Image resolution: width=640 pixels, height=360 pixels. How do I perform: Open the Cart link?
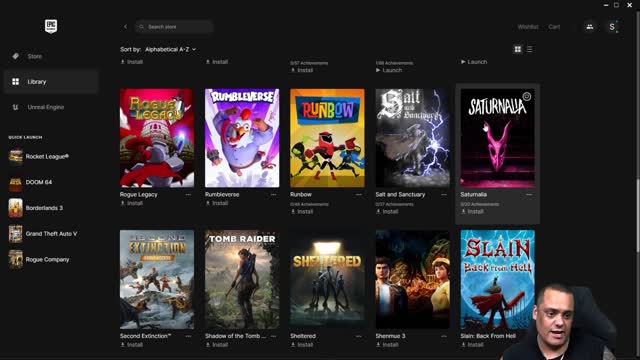554,27
